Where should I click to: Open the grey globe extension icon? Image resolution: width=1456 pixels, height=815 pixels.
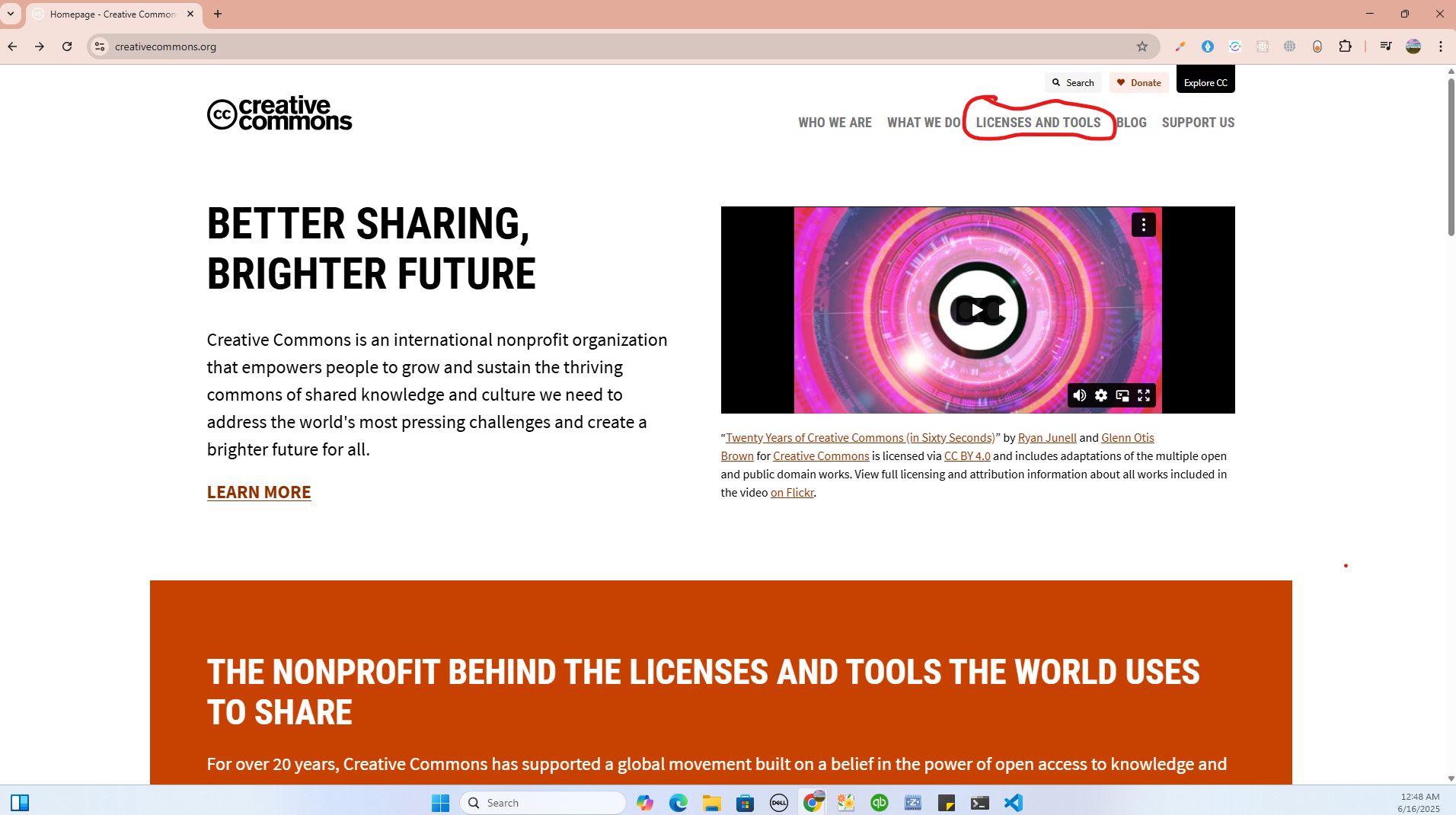(x=1290, y=46)
